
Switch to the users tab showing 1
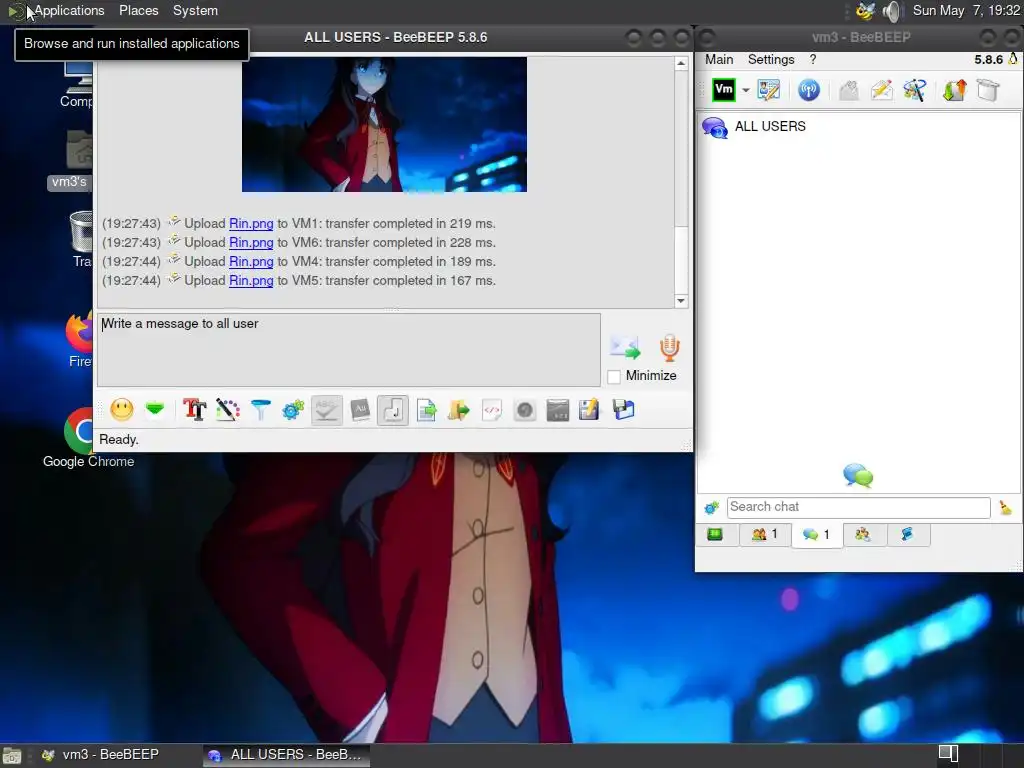tap(765, 535)
